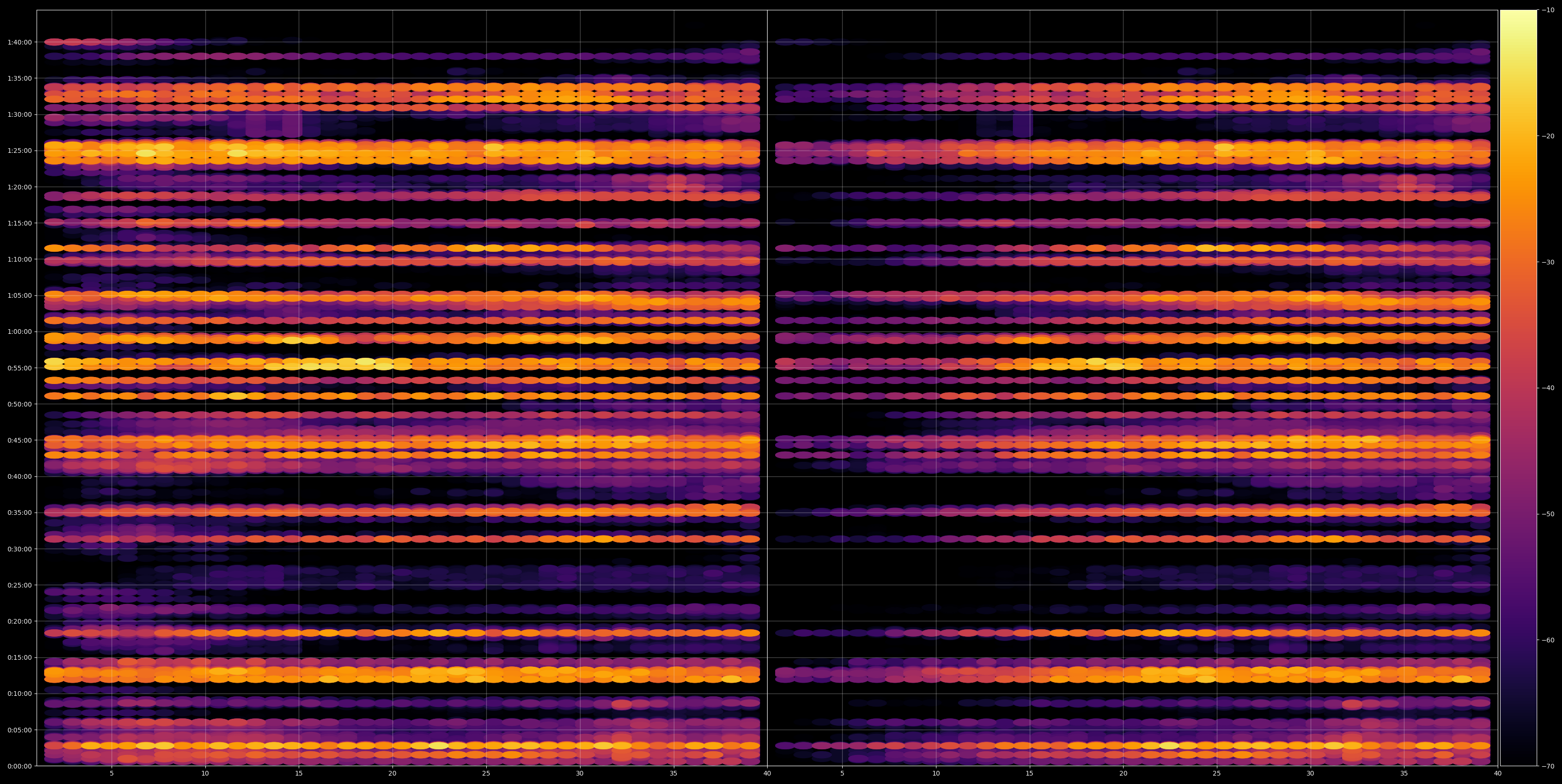Select the colorbar's −40 tick label

(1548, 388)
